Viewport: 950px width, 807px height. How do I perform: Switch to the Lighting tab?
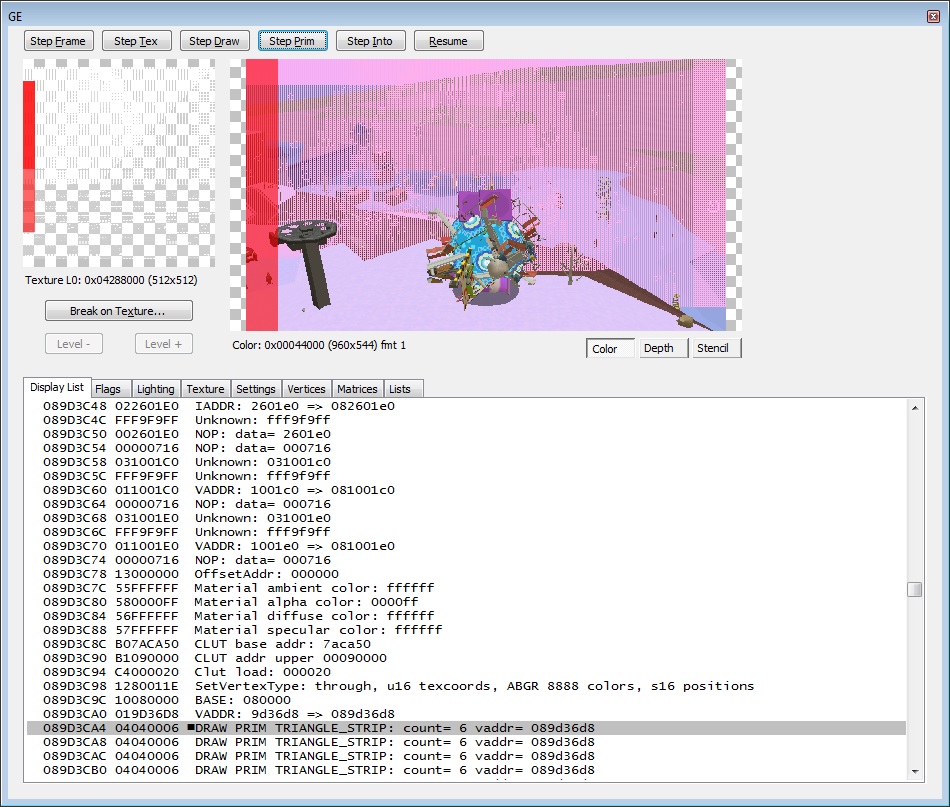click(x=155, y=389)
